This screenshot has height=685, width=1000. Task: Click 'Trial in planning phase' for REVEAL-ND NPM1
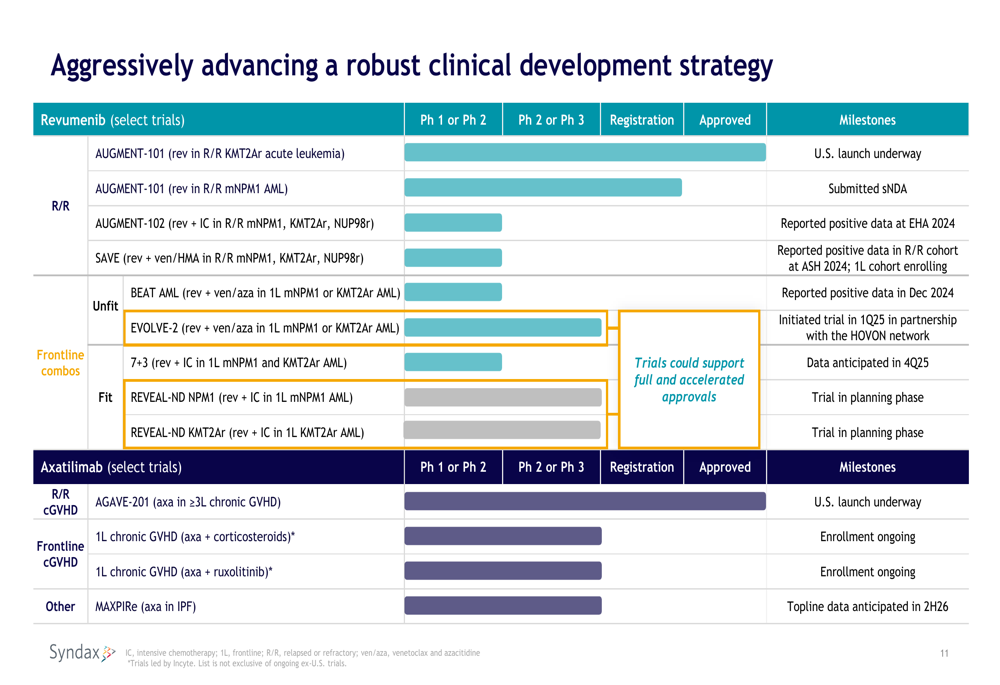coord(867,397)
